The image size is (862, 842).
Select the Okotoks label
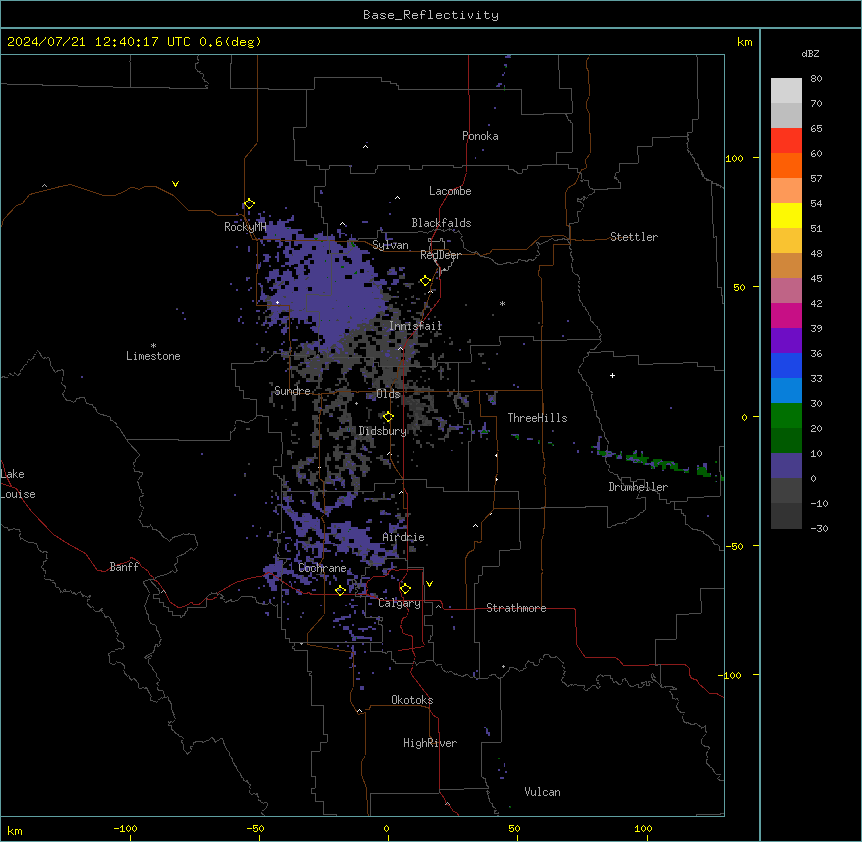412,700
